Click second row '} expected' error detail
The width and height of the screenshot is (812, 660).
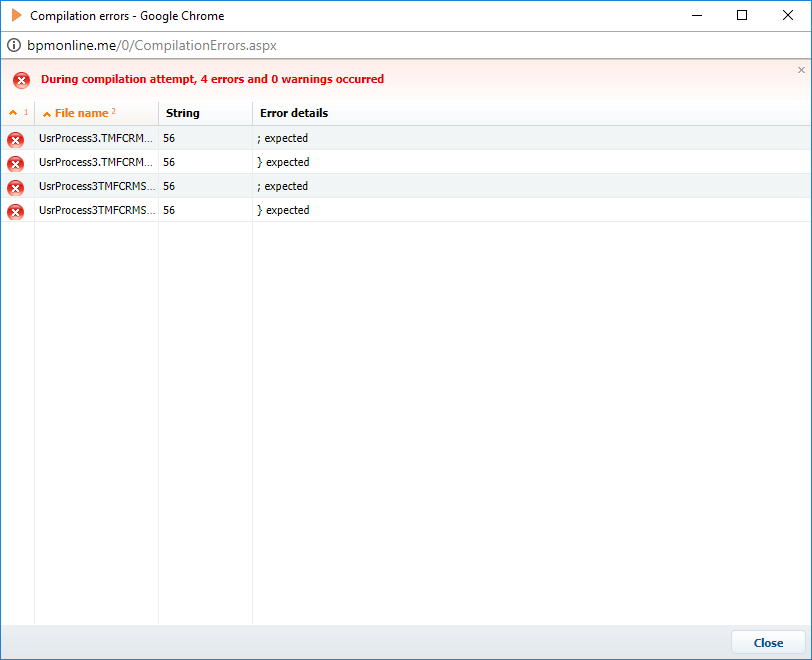point(283,162)
